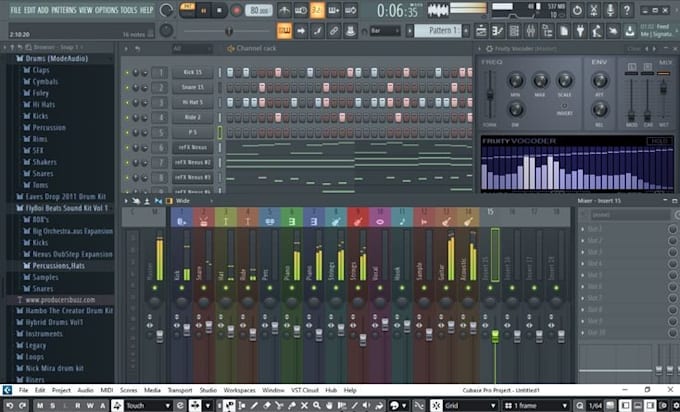Open the Piano roll view icon
Image resolution: width=680 pixels, height=412 pixels.
pos(497,31)
